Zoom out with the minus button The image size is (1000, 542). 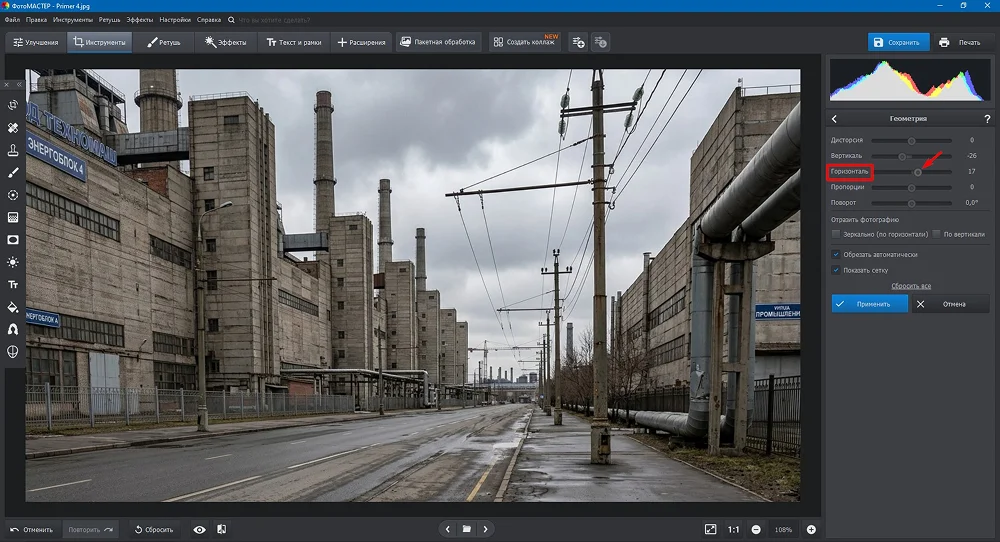click(756, 529)
